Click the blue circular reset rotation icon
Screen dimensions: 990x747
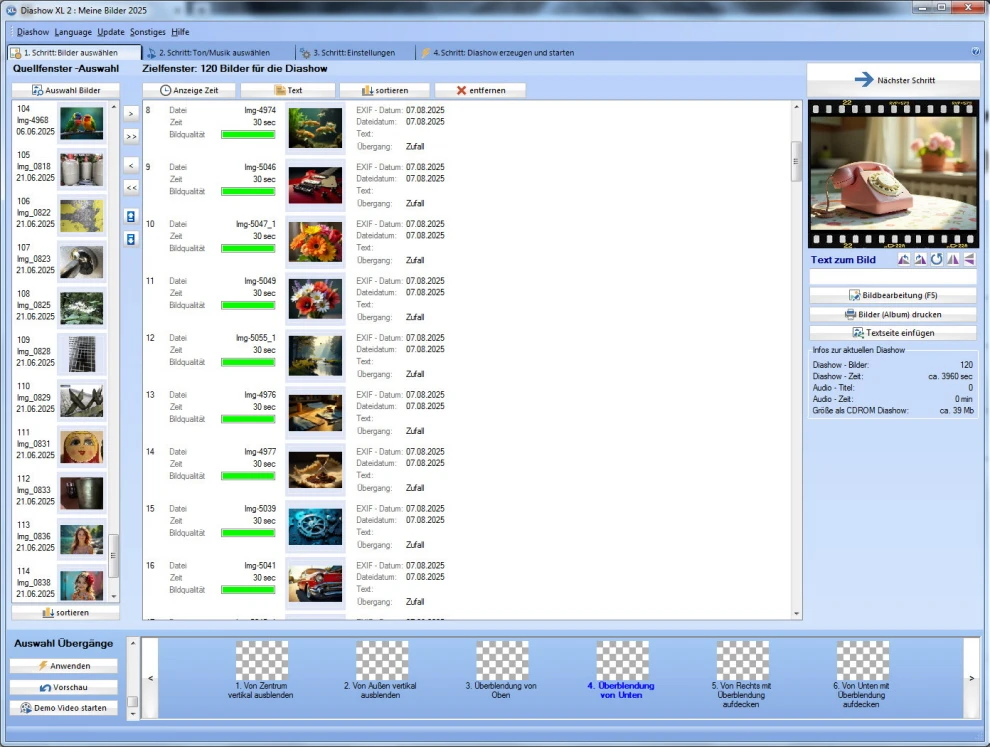[936, 260]
